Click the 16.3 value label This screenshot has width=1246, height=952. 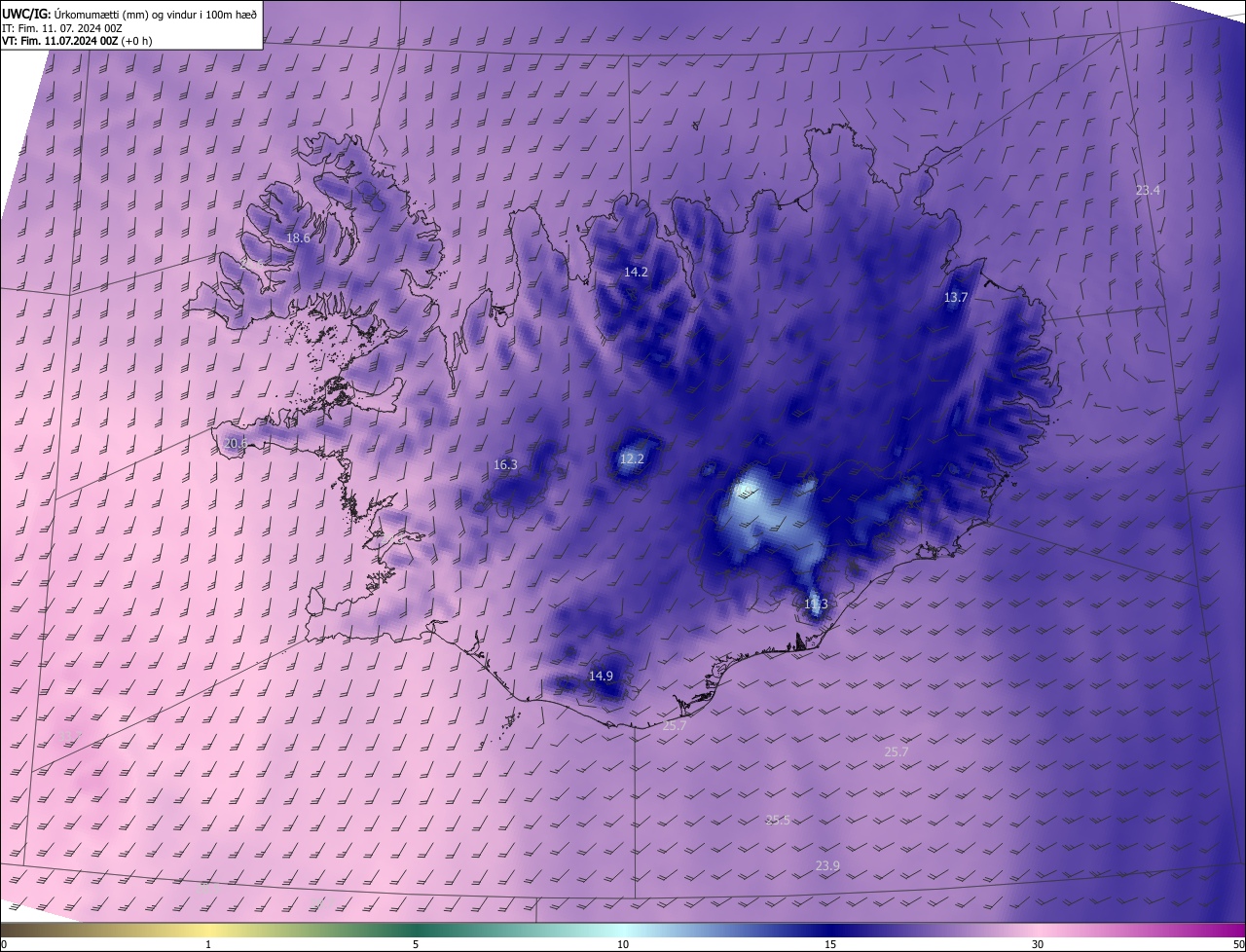tap(505, 464)
